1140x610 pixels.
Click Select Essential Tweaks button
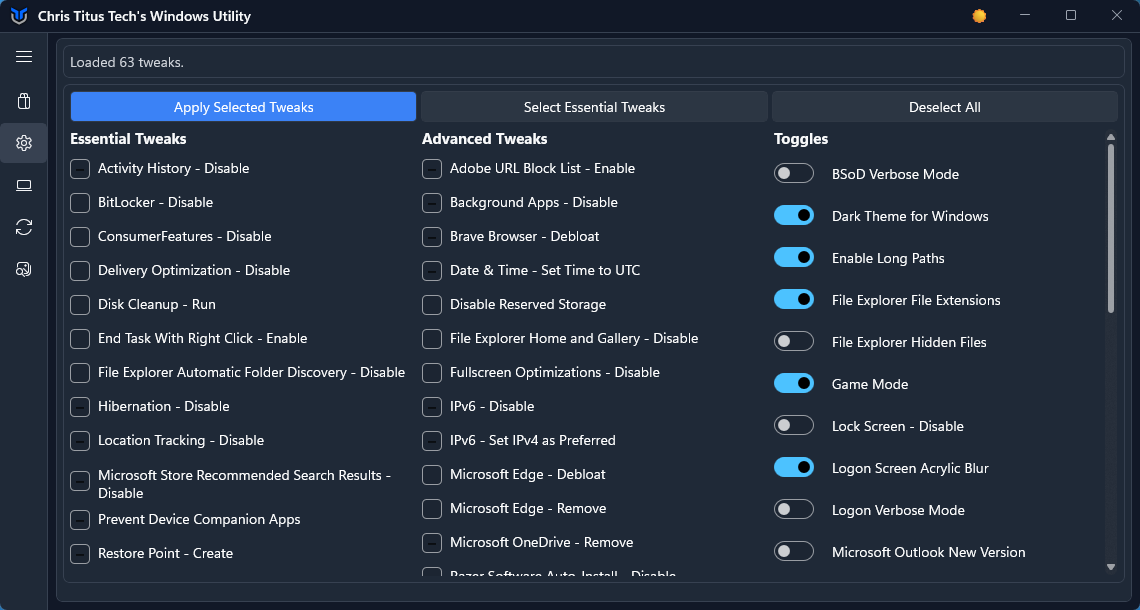(594, 107)
